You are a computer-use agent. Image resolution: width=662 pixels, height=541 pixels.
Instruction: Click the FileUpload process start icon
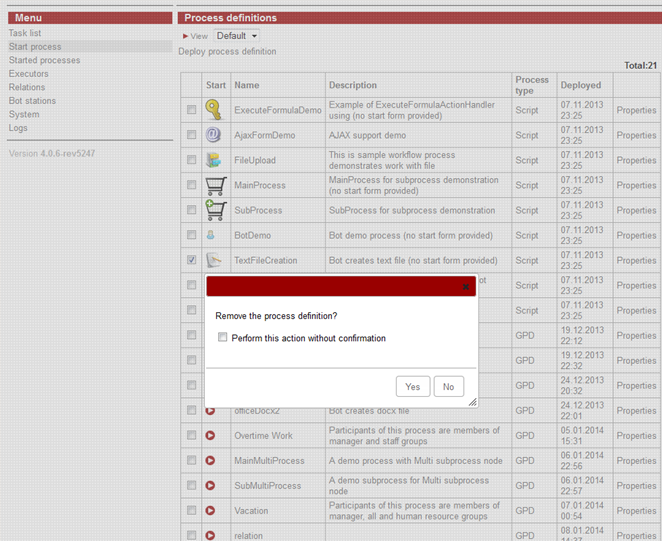tap(213, 160)
